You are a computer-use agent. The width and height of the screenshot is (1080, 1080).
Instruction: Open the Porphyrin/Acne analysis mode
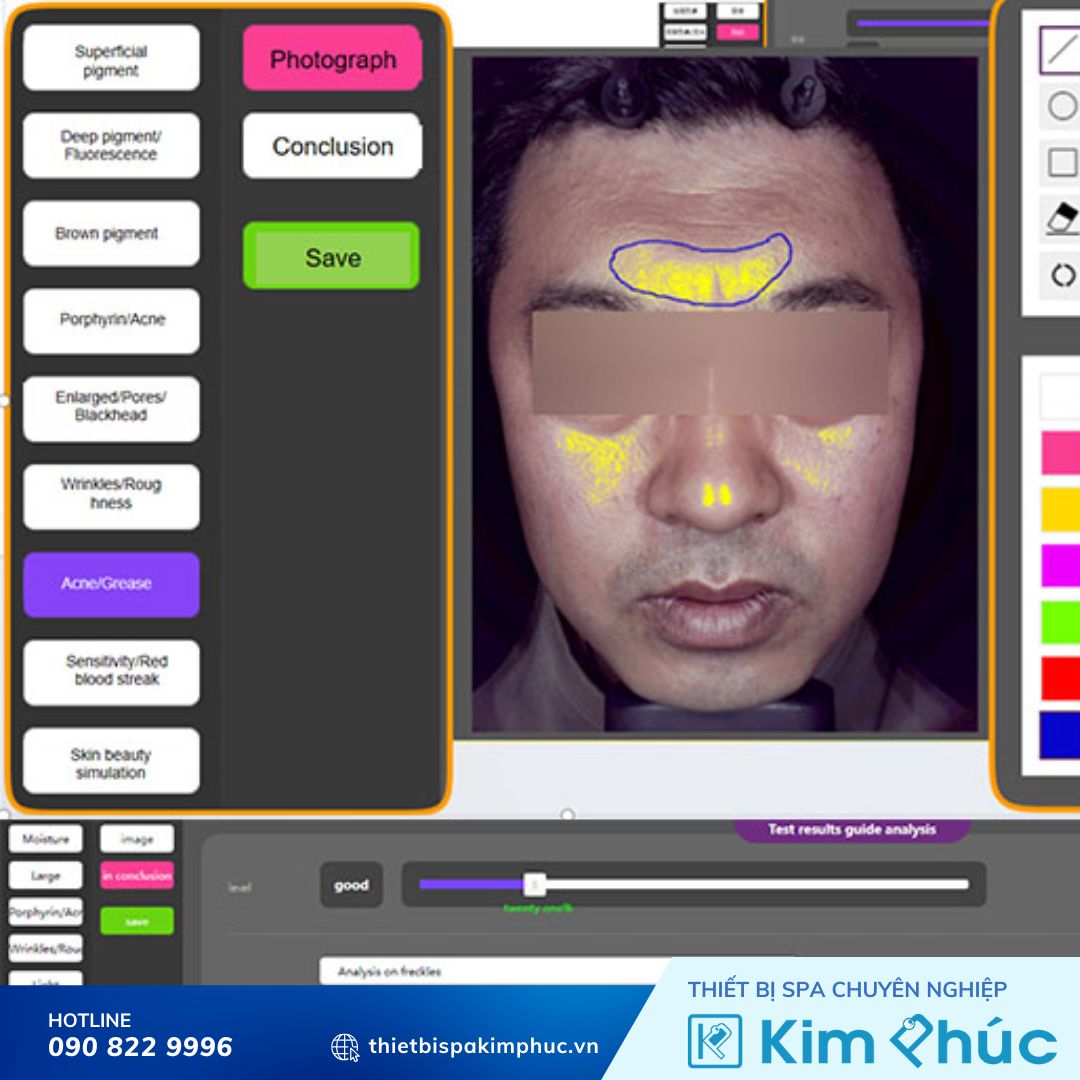111,321
